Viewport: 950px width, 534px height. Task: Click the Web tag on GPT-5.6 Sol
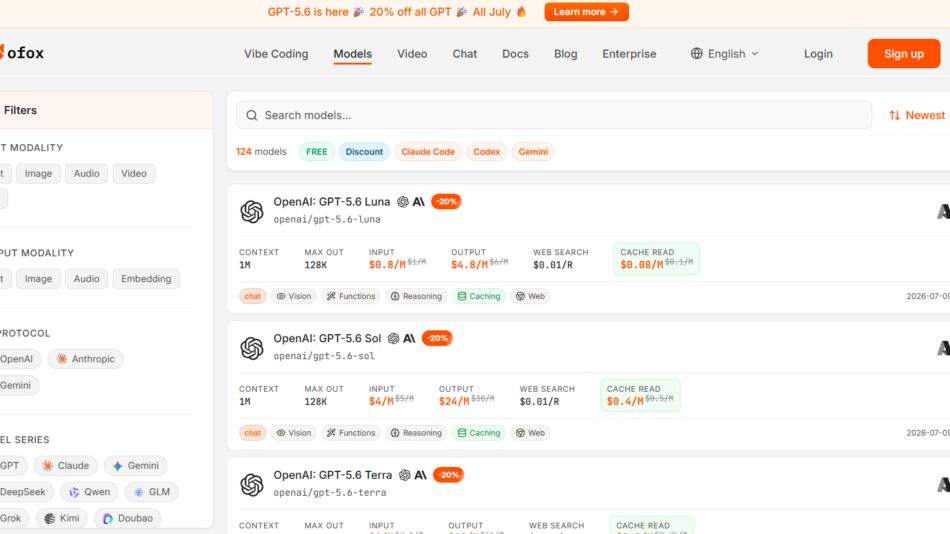pyautogui.click(x=530, y=433)
